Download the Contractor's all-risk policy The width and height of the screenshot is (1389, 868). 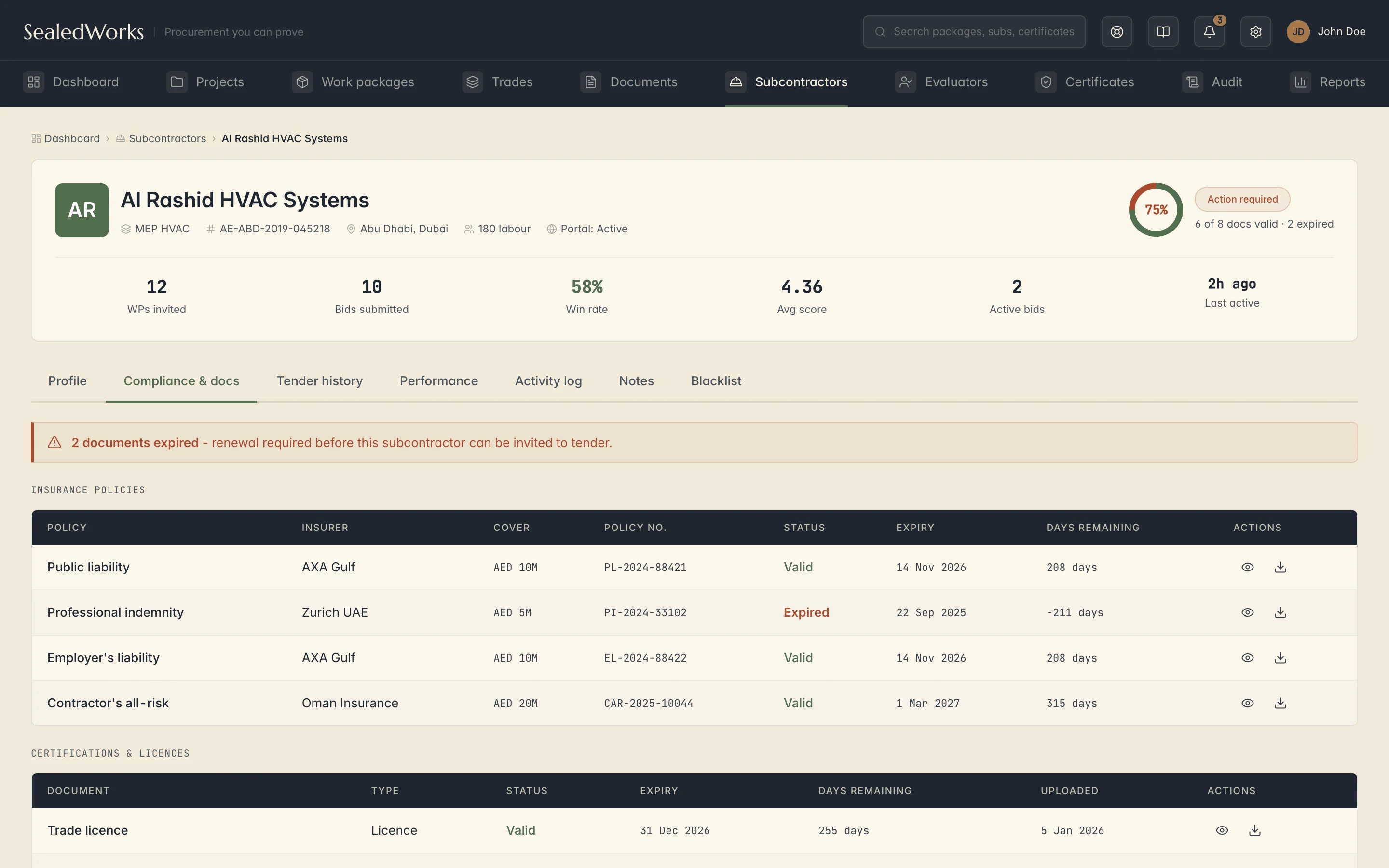pyautogui.click(x=1280, y=703)
